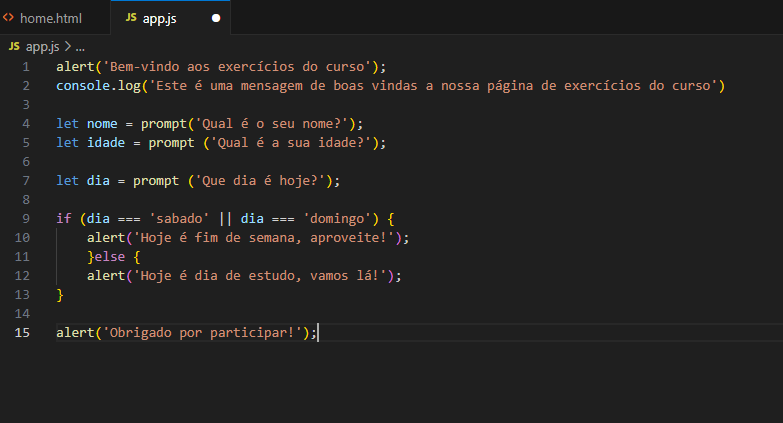Click line number 1 in the gutter
This screenshot has height=423, width=783.
26,67
